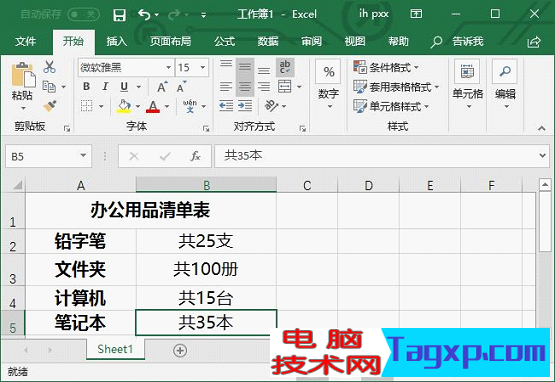
Task: Toggle center horizontal alignment
Action: [x=245, y=87]
